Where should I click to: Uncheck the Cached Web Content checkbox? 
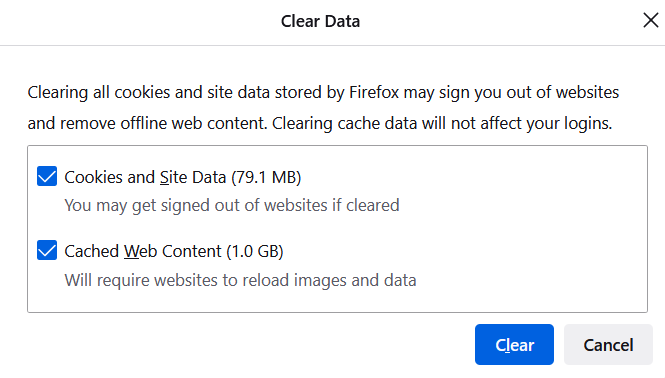point(47,250)
